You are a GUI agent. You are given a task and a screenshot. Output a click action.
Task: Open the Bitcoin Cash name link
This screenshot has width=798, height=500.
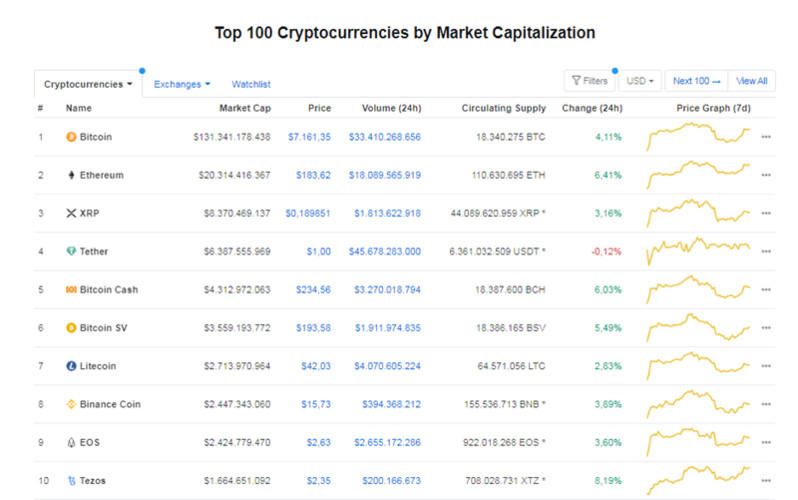(x=109, y=290)
